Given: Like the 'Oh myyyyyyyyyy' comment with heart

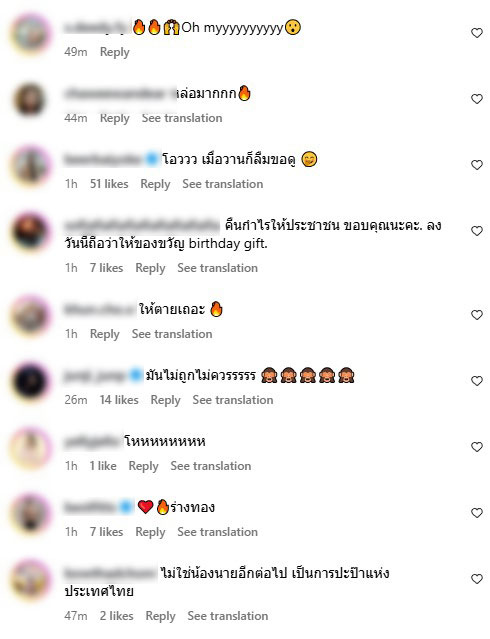Looking at the screenshot, I should [477, 33].
